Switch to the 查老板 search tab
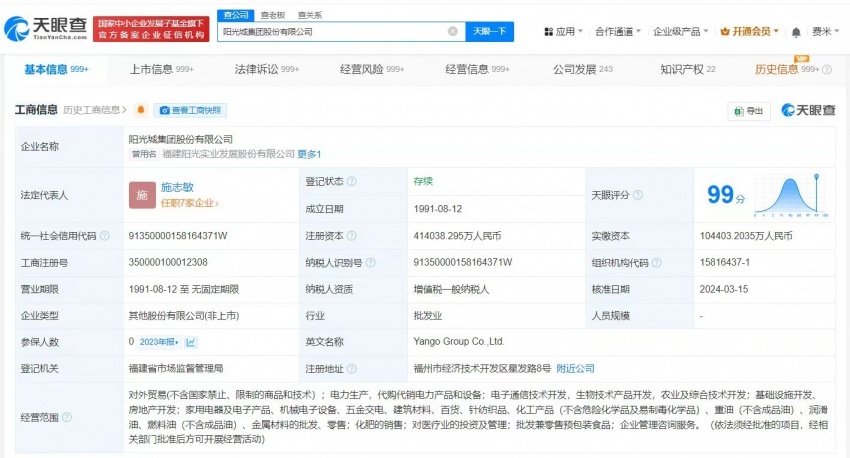Viewport: 850px width, 458px height. (273, 15)
